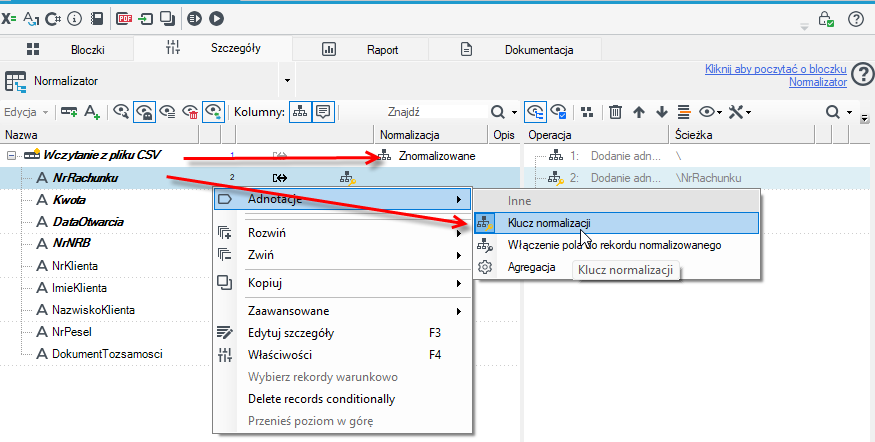Click the add field A icon with plus

coord(92,112)
